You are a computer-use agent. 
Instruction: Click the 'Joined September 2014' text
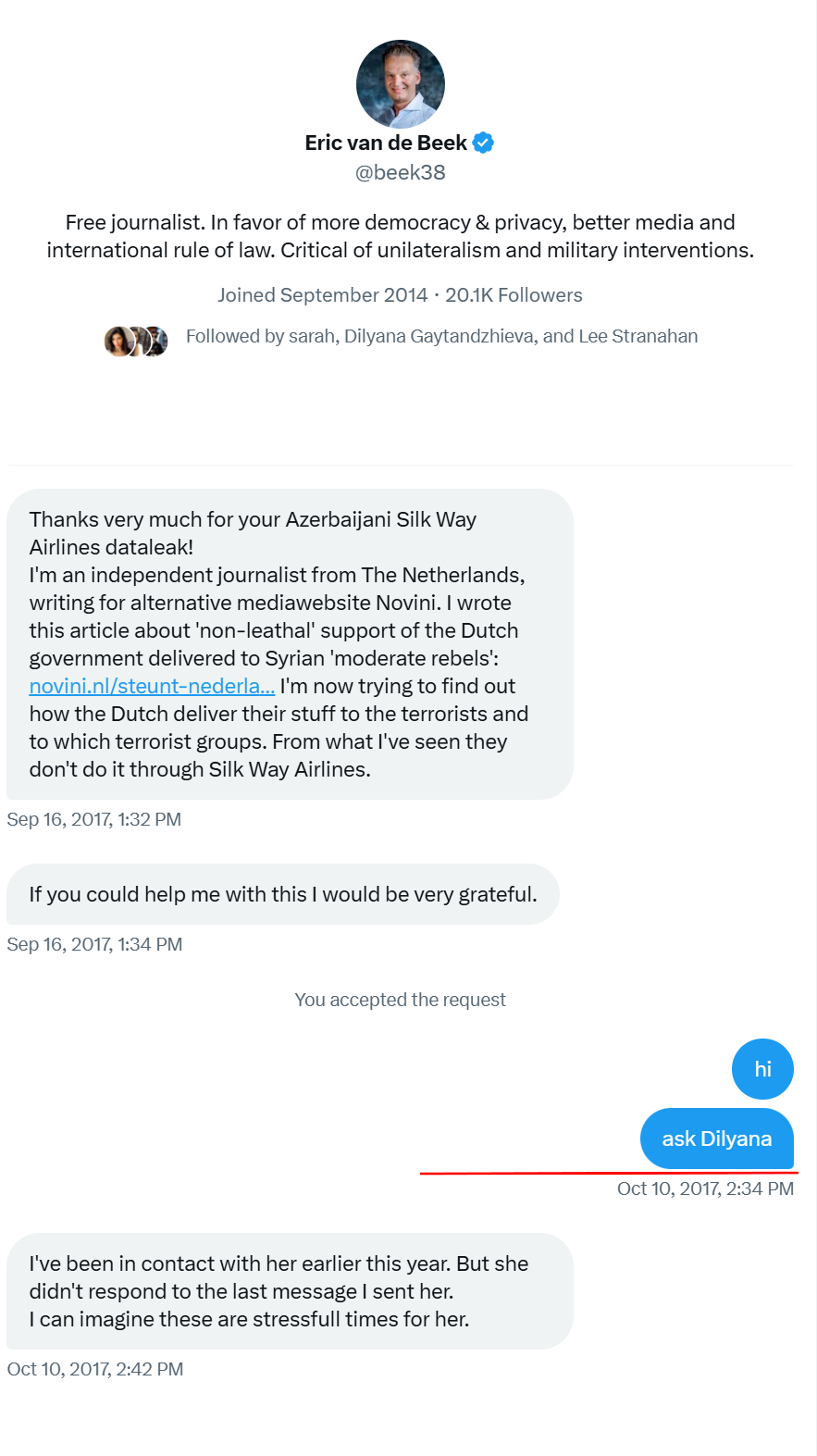(x=322, y=295)
